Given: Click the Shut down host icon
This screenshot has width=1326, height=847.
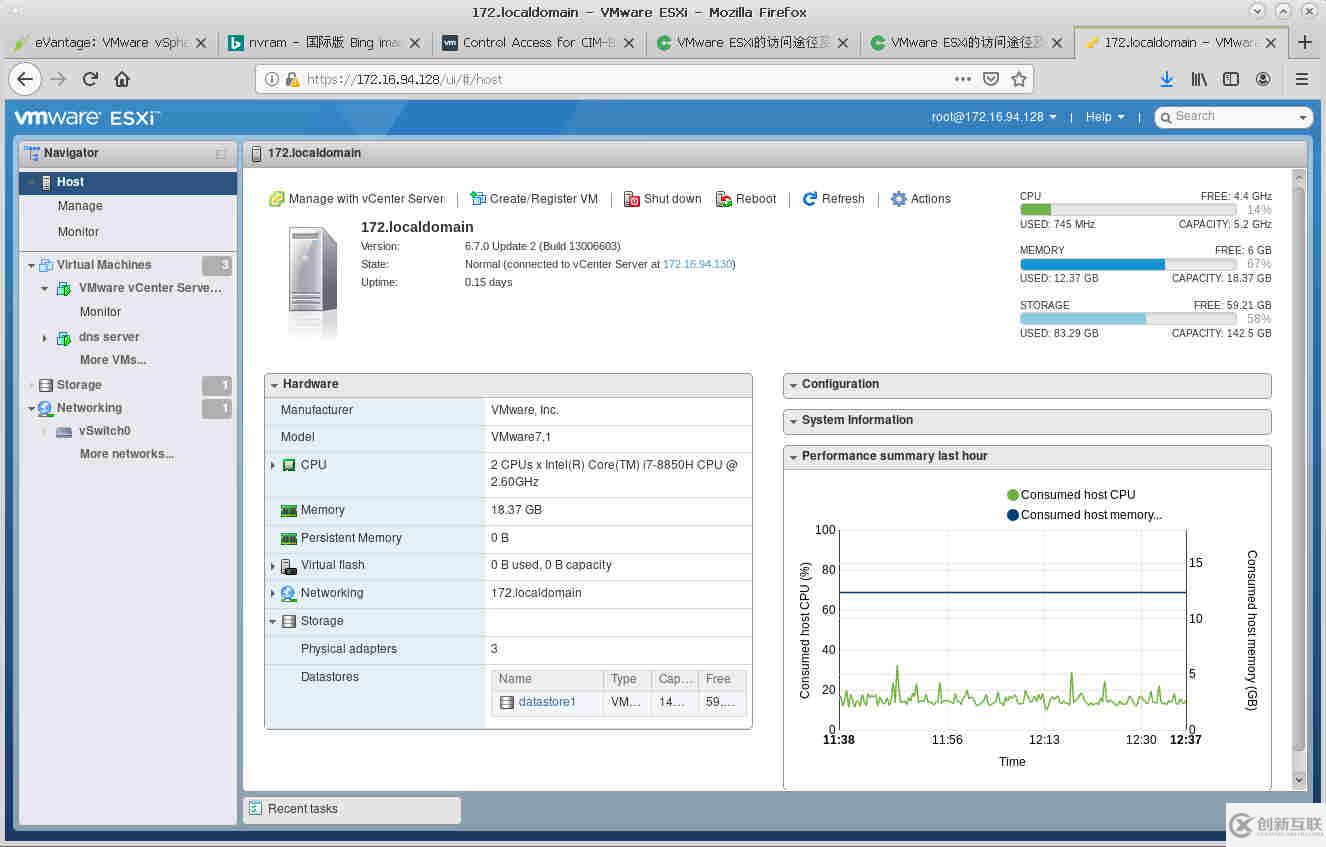Looking at the screenshot, I should 632,199.
